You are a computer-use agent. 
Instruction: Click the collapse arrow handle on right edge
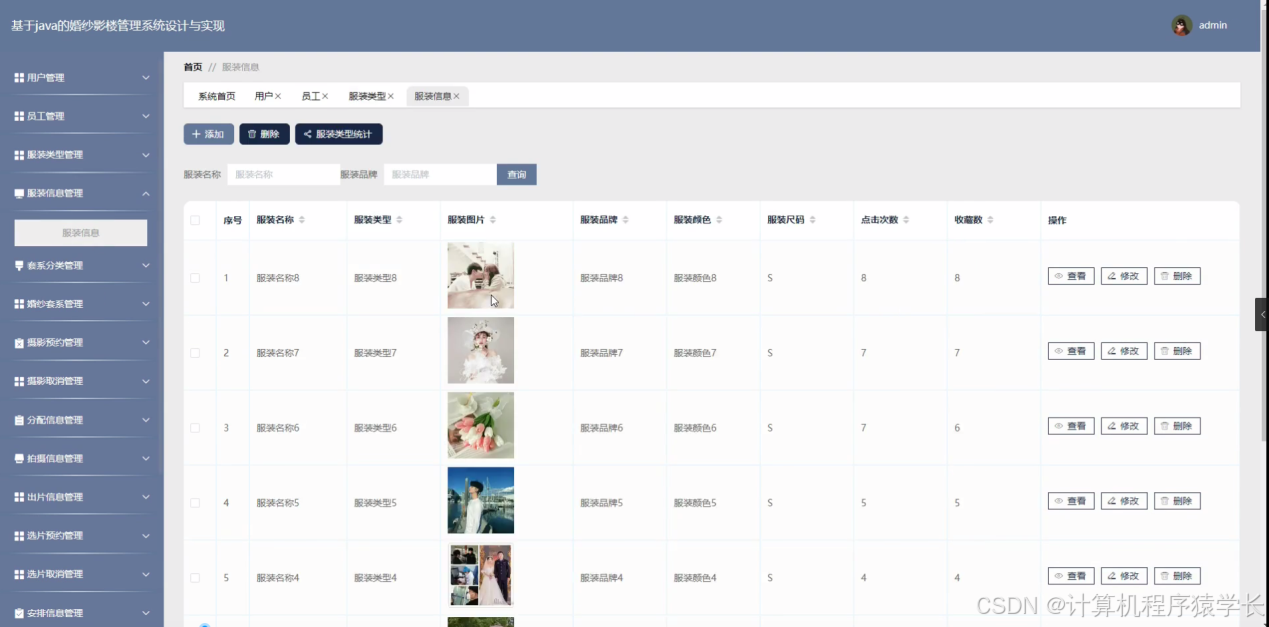[x=1262, y=314]
